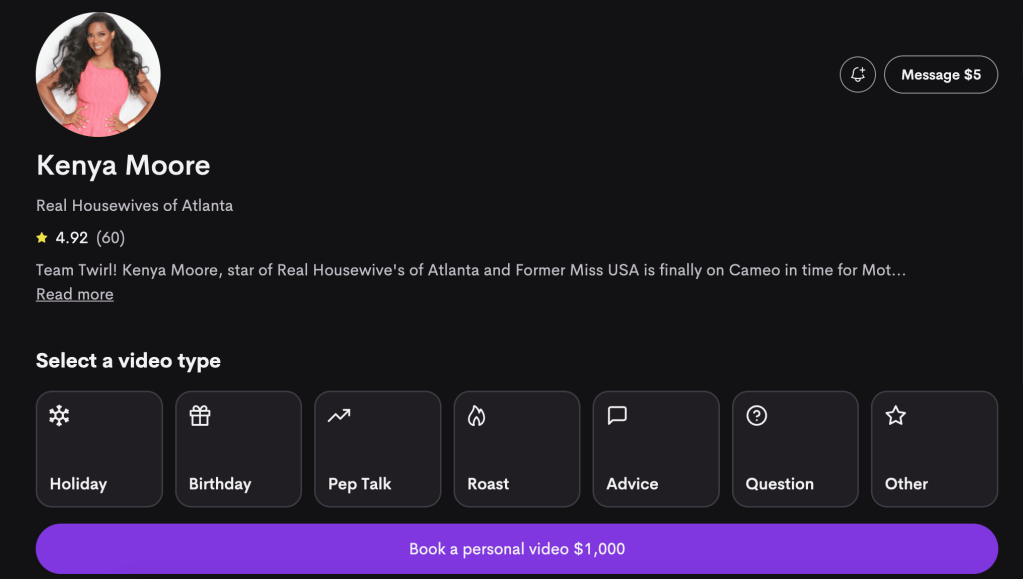Click the flame icon for Roast
This screenshot has width=1023, height=579.
point(476,416)
